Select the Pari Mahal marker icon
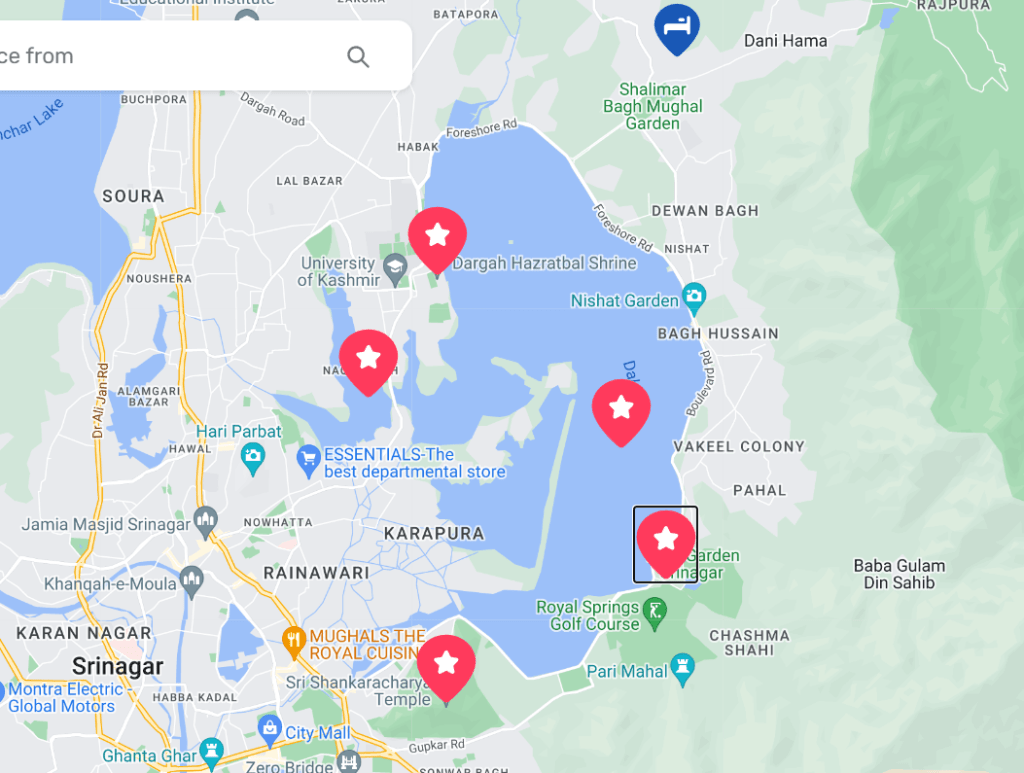1024x773 pixels. pyautogui.click(x=682, y=670)
